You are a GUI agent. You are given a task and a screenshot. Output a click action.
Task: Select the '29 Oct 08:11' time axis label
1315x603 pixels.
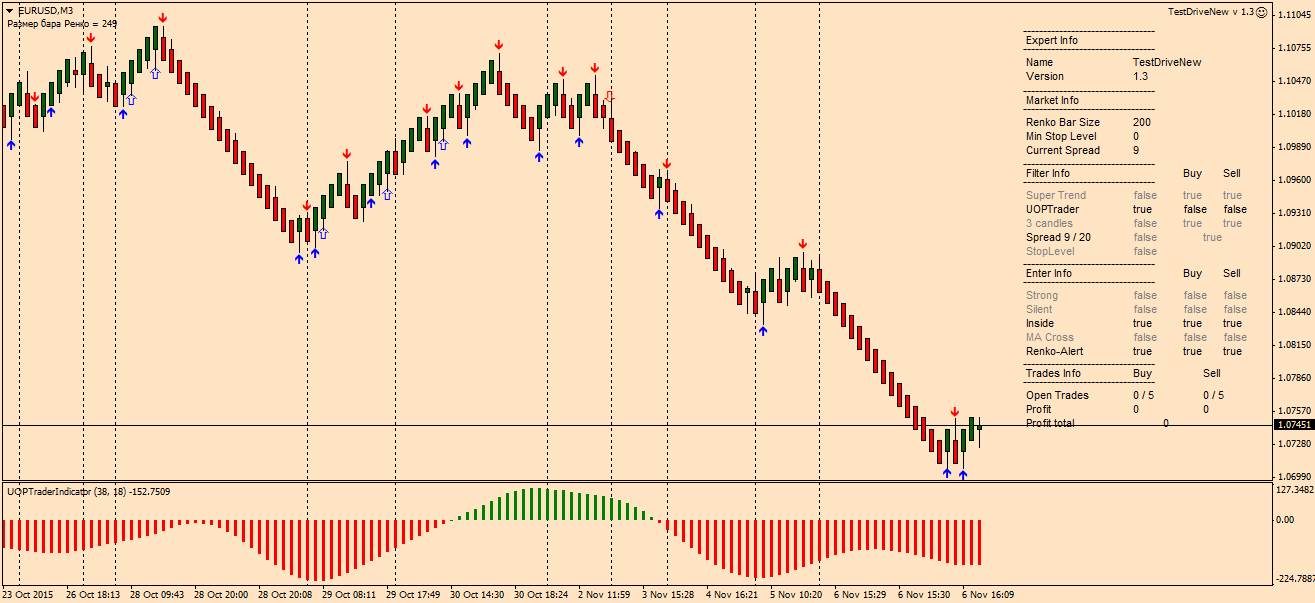click(x=349, y=594)
